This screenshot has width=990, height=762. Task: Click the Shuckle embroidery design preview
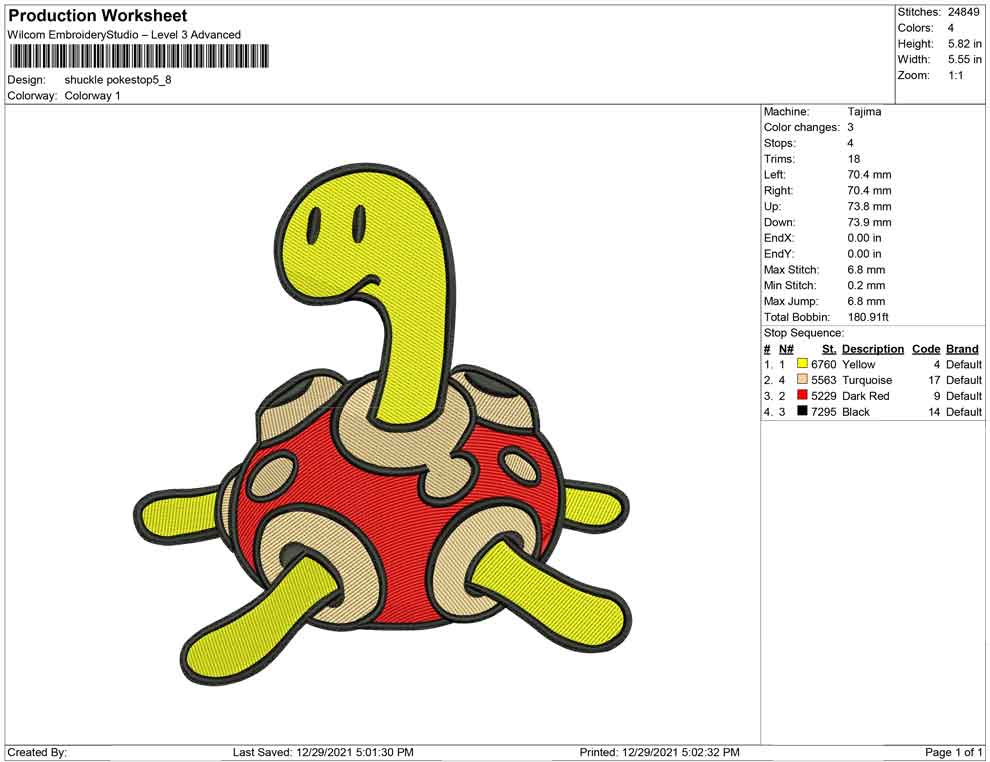(x=382, y=426)
